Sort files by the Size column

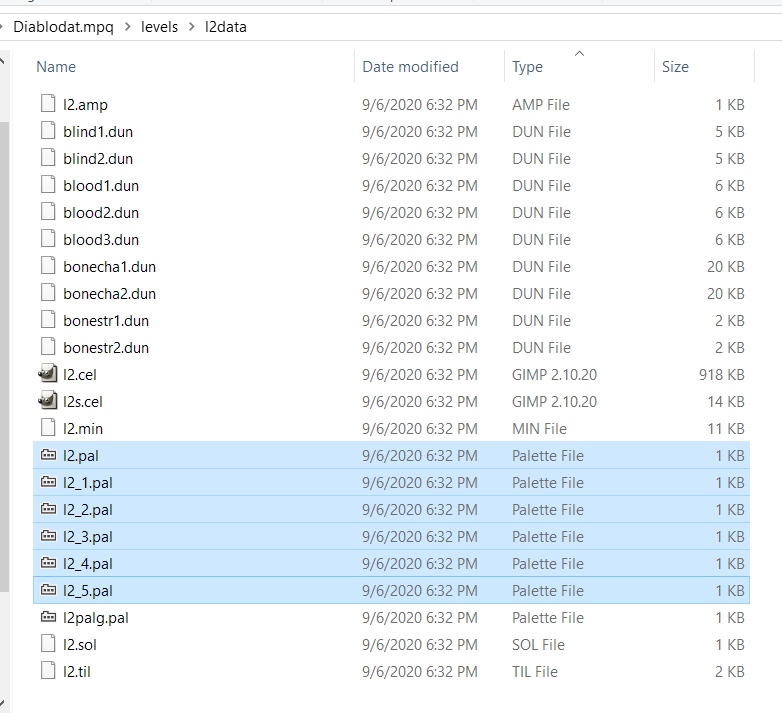click(x=675, y=67)
